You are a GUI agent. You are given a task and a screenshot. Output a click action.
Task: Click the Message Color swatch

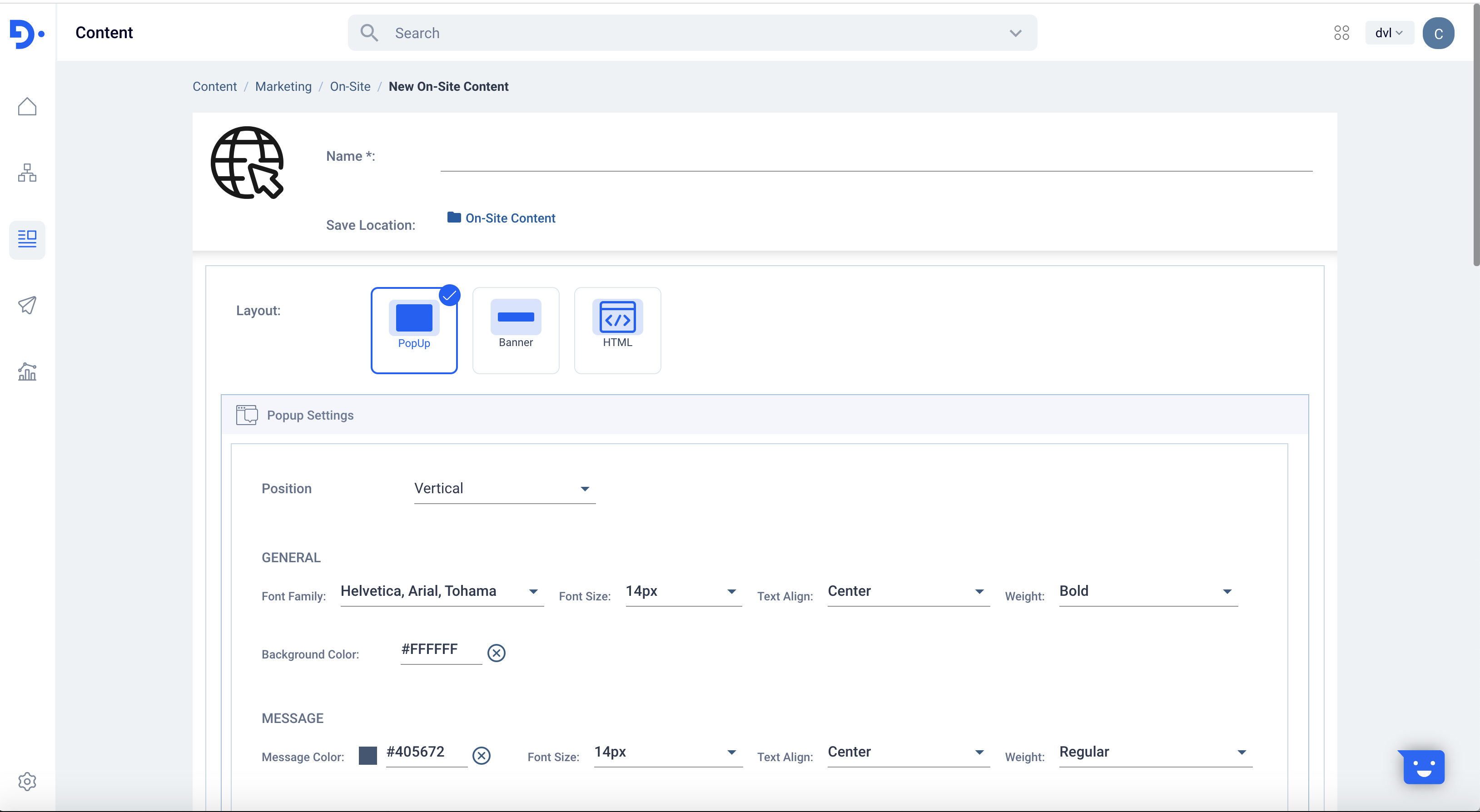[x=368, y=756]
